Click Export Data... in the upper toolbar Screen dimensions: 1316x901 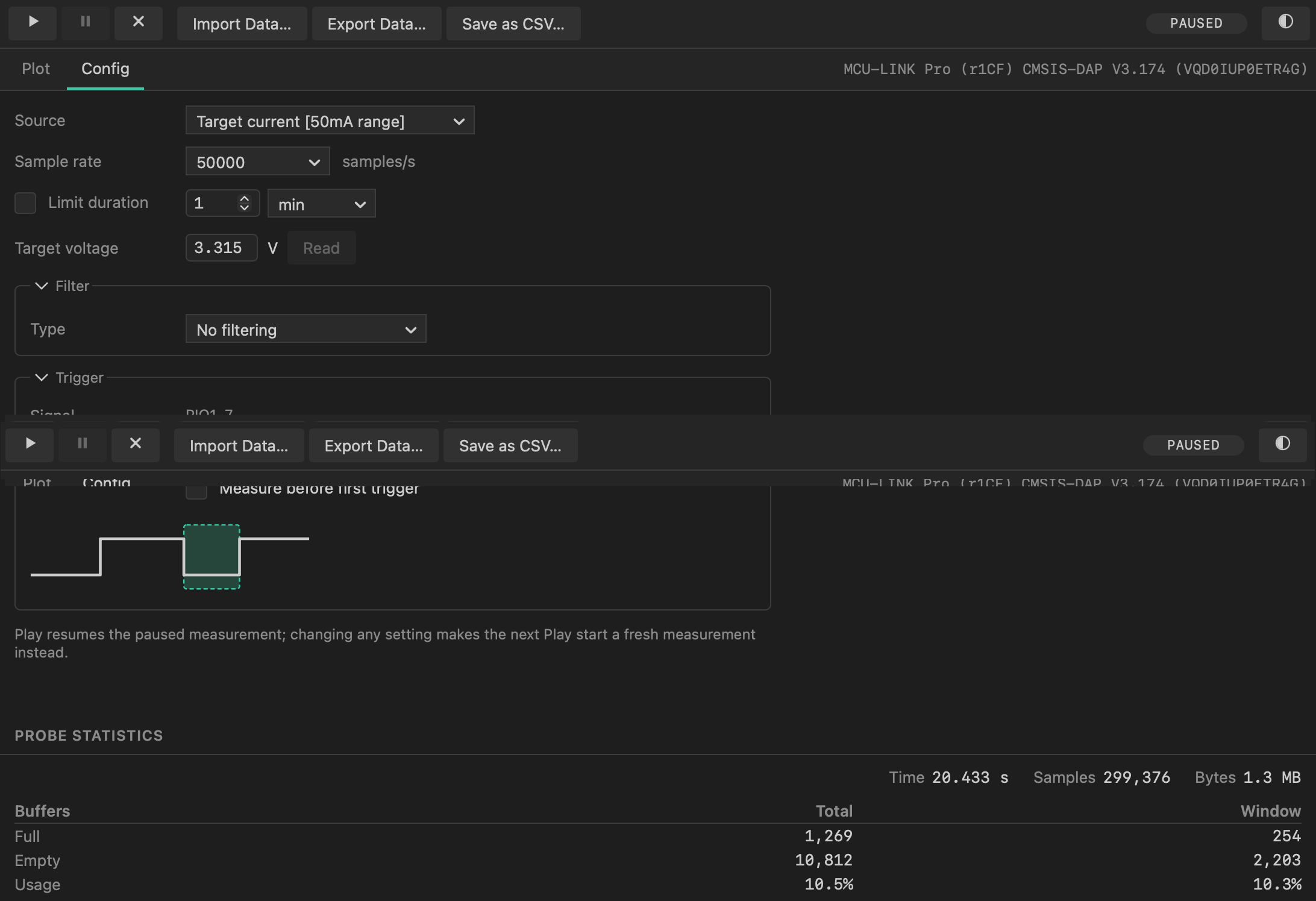tap(377, 24)
